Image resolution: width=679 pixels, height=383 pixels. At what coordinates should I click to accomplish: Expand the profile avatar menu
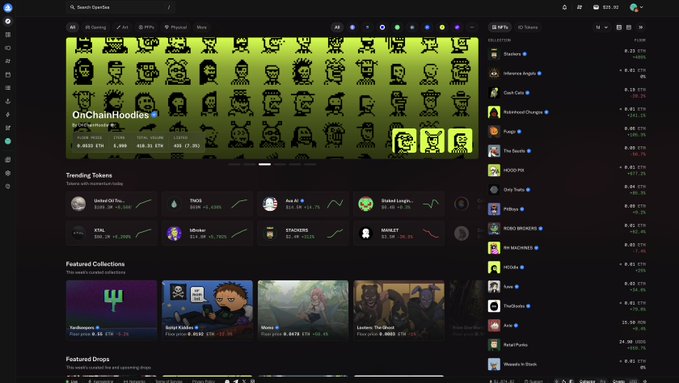coord(636,7)
